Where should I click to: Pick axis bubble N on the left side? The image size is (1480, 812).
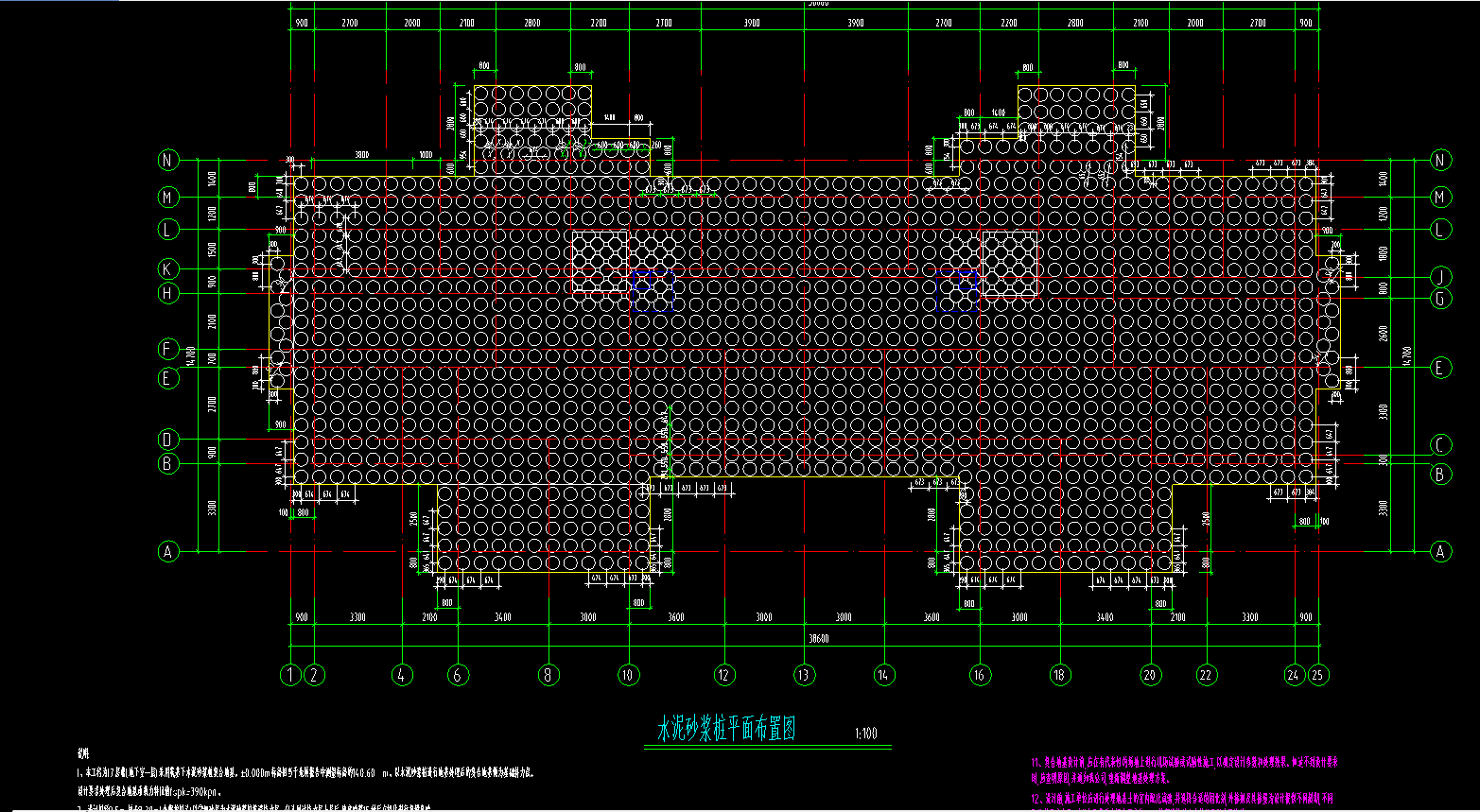point(168,161)
